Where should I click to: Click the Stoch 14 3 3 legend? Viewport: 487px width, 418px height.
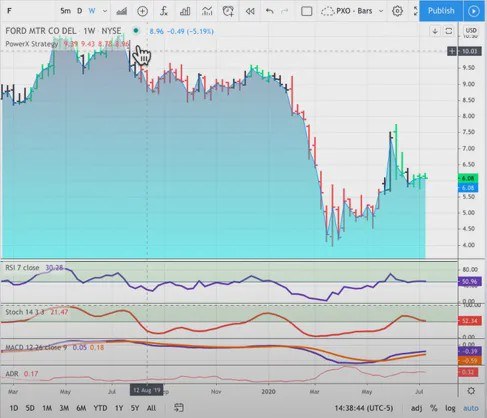pyautogui.click(x=25, y=312)
